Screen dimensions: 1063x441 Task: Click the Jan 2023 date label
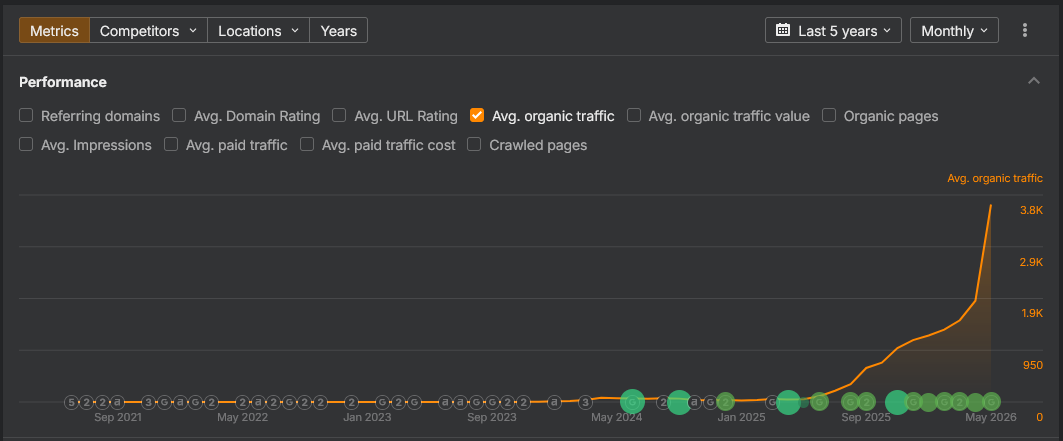367,417
